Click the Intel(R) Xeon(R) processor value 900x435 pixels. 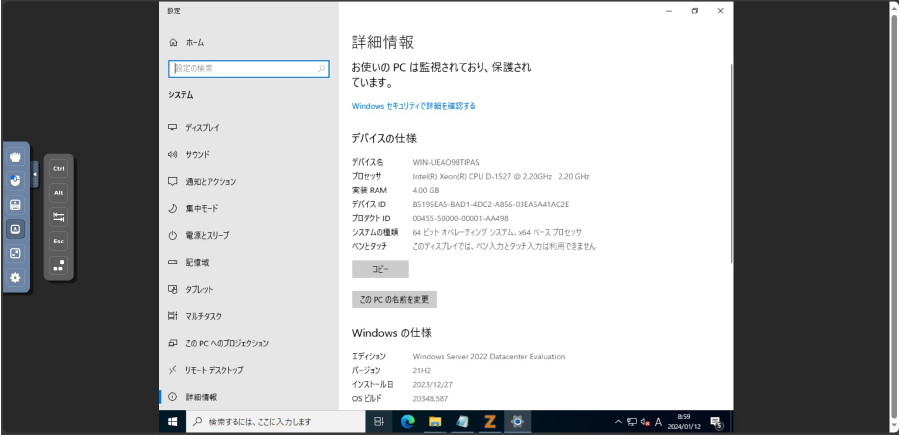[501, 177]
